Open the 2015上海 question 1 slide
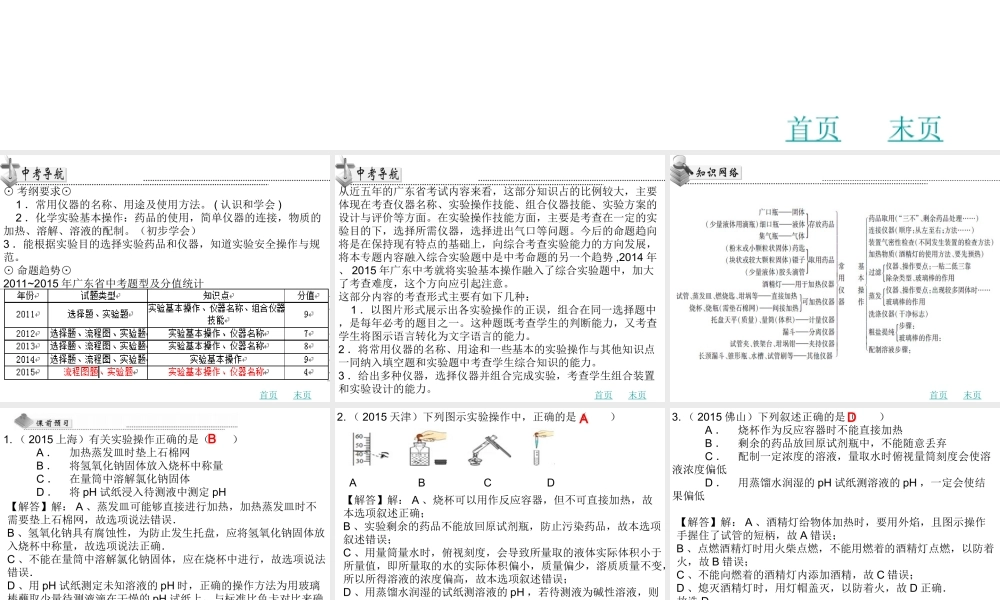Image resolution: width=1000 pixels, height=600 pixels. tap(165, 504)
